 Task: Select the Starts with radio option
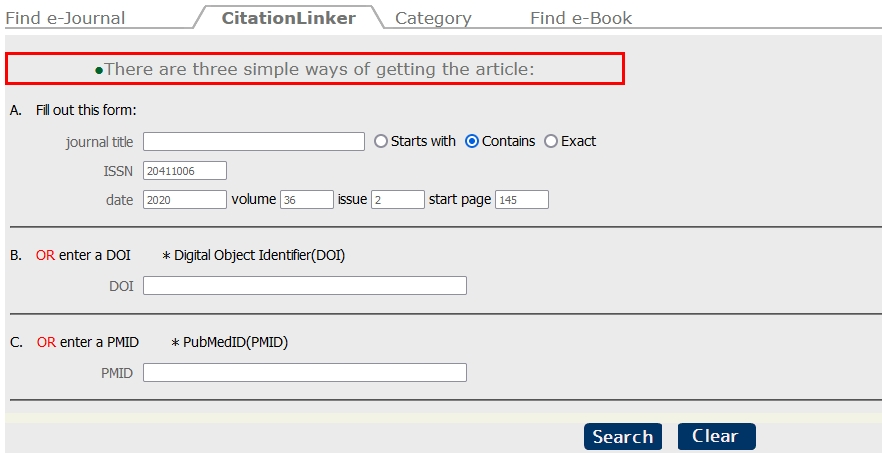pos(381,141)
